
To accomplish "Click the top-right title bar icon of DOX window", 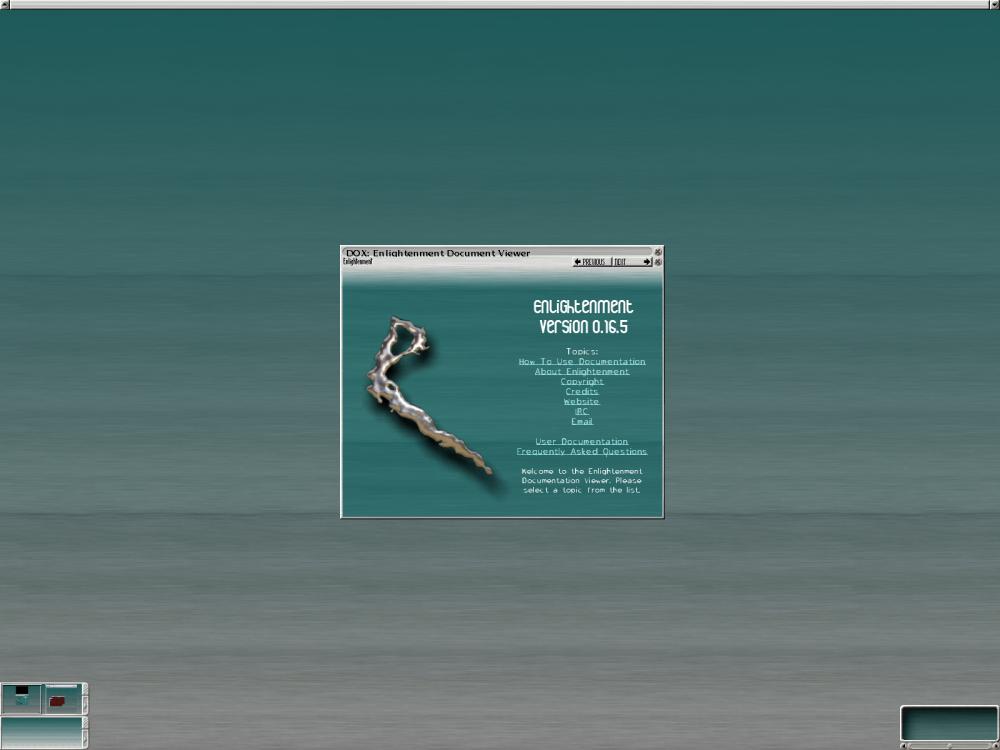I will click(658, 252).
